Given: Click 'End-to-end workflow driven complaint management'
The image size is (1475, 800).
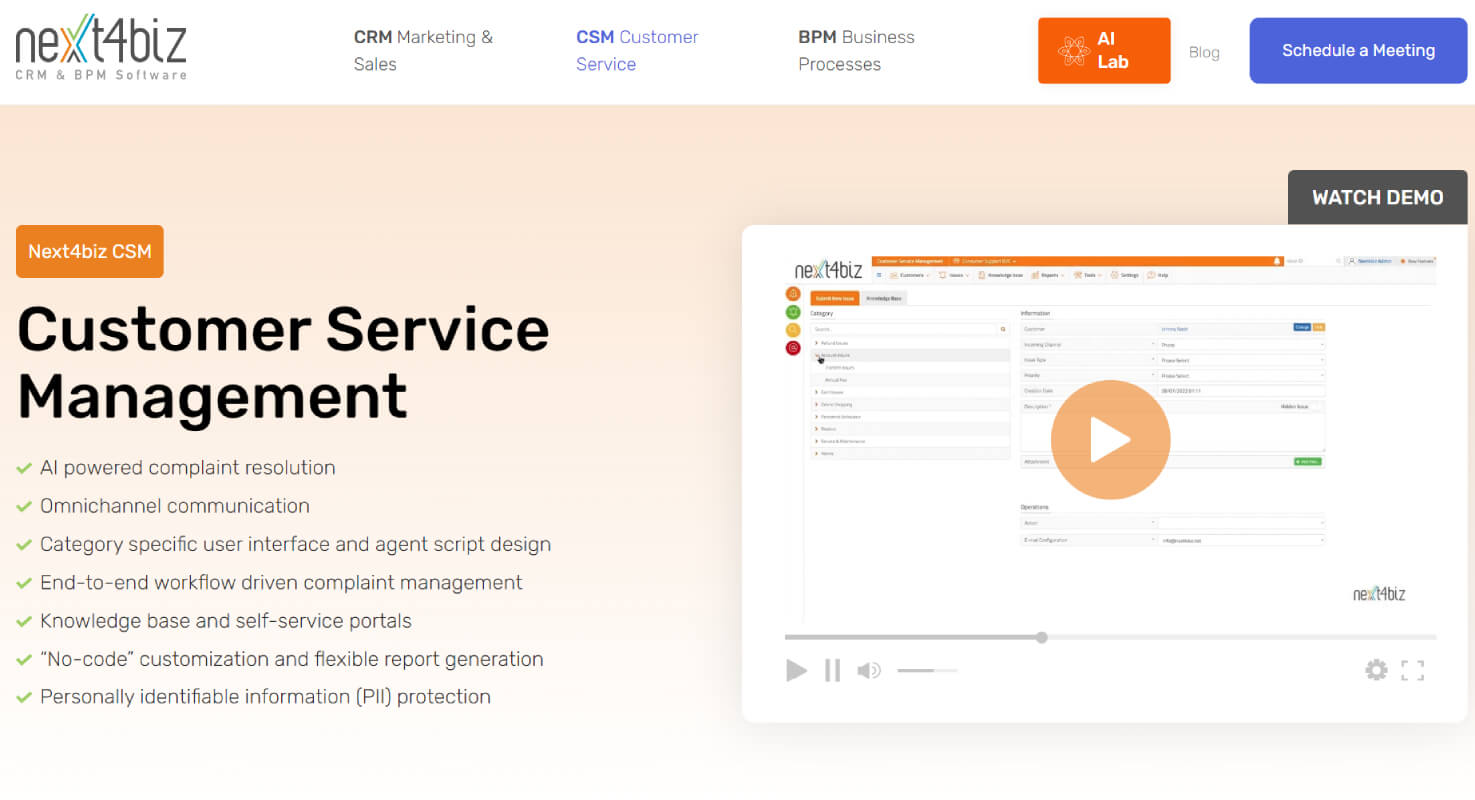Looking at the screenshot, I should pyautogui.click(x=281, y=582).
